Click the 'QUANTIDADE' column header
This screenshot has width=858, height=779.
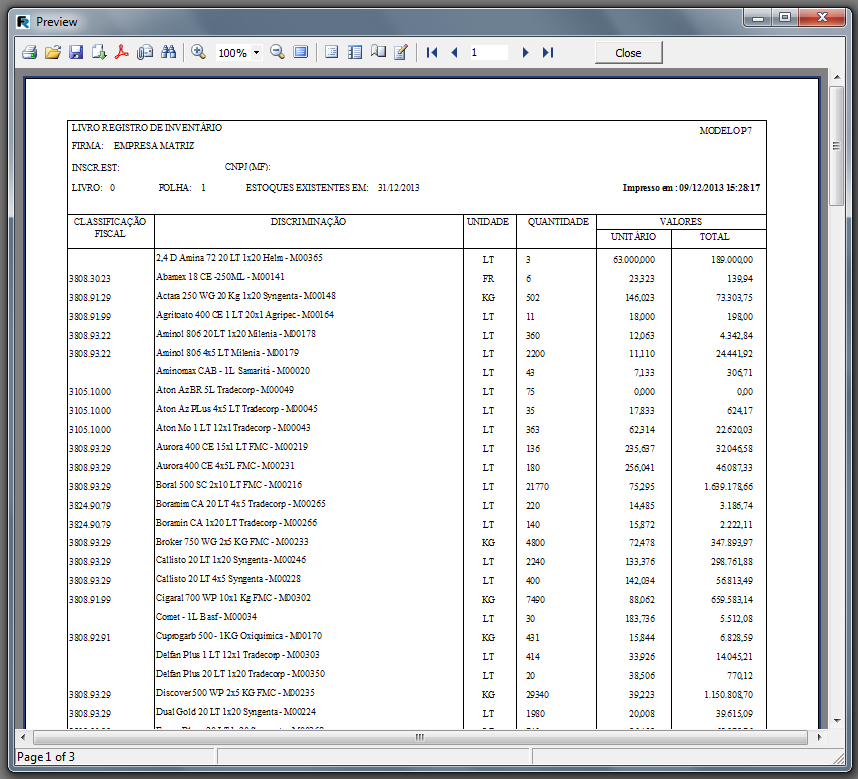(x=558, y=222)
